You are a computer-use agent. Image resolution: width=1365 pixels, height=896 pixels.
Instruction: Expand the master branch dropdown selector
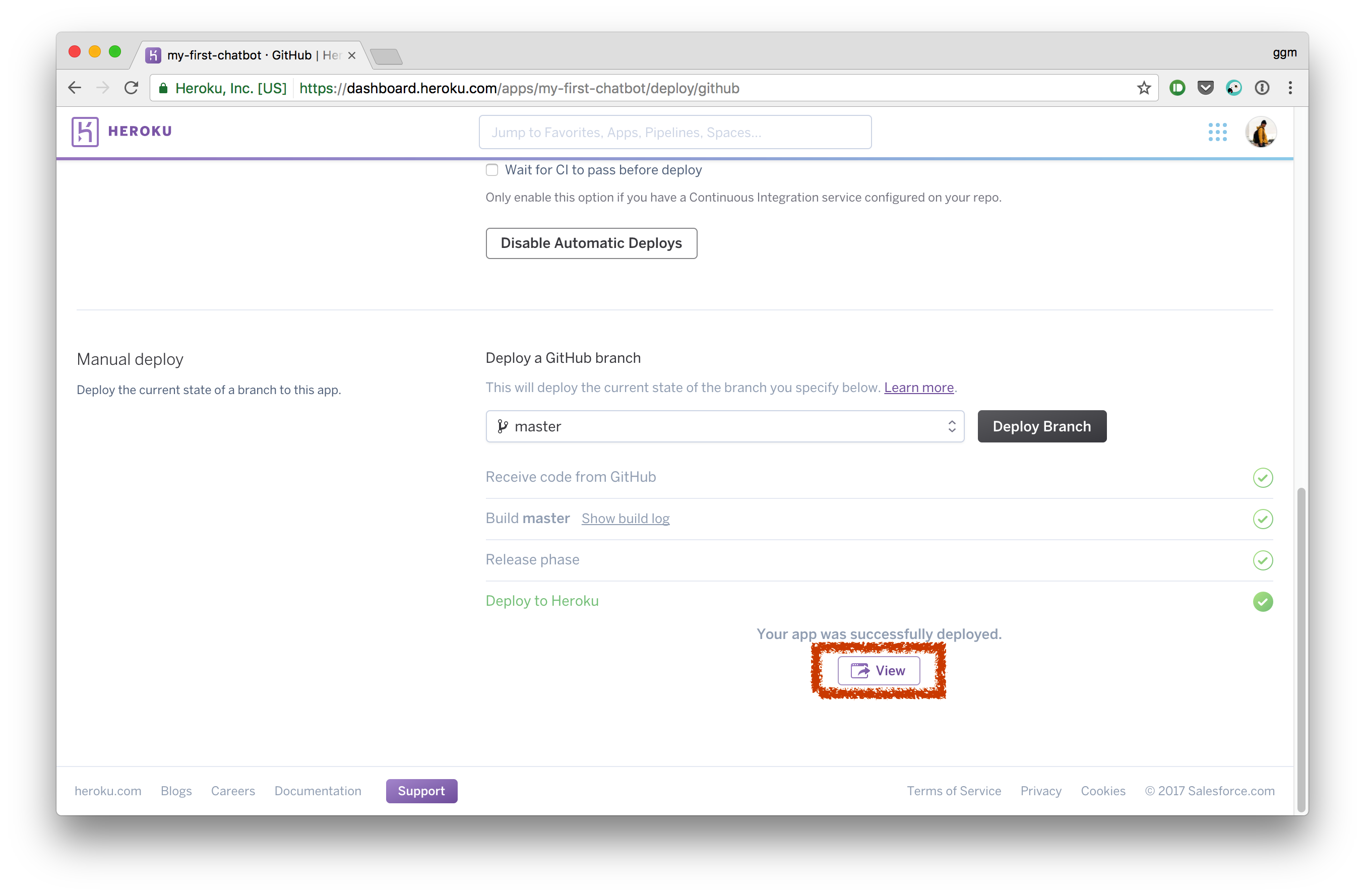[952, 426]
